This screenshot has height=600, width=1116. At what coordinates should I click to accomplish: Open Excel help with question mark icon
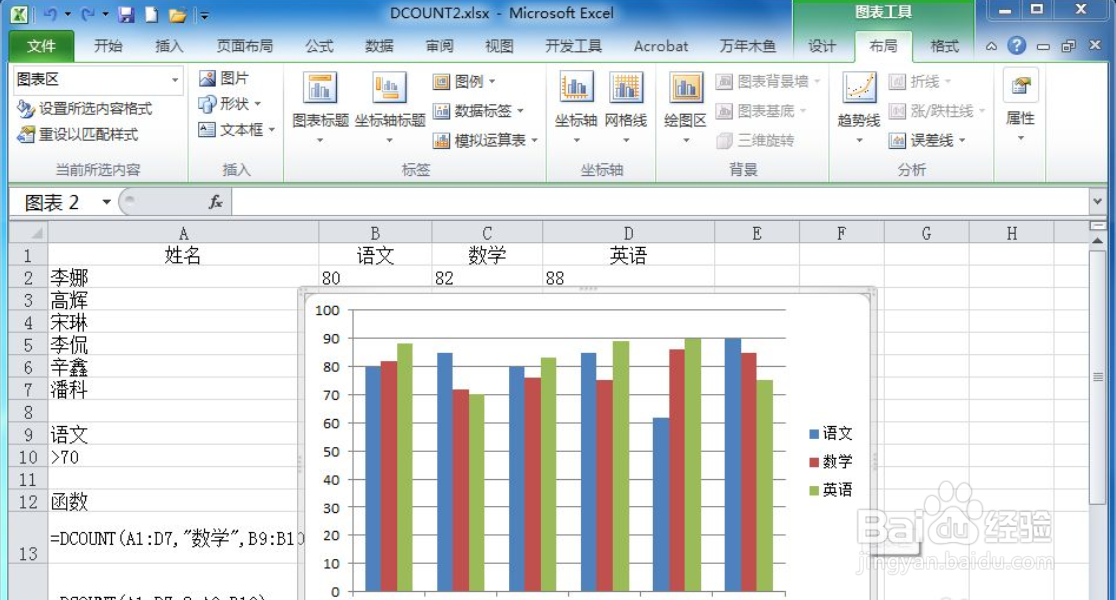click(x=1017, y=46)
